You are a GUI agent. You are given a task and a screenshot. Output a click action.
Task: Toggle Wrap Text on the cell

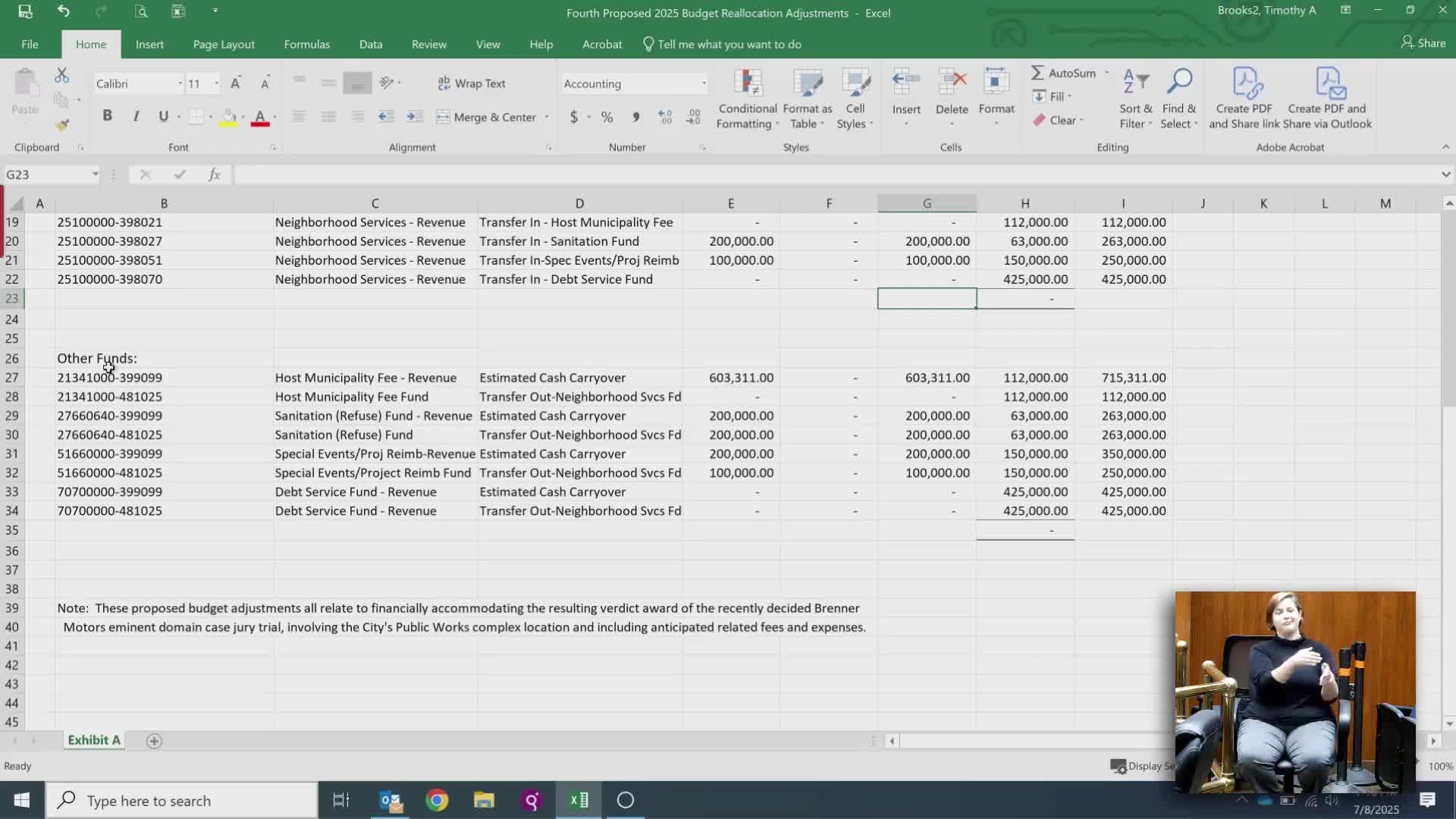coord(472,83)
